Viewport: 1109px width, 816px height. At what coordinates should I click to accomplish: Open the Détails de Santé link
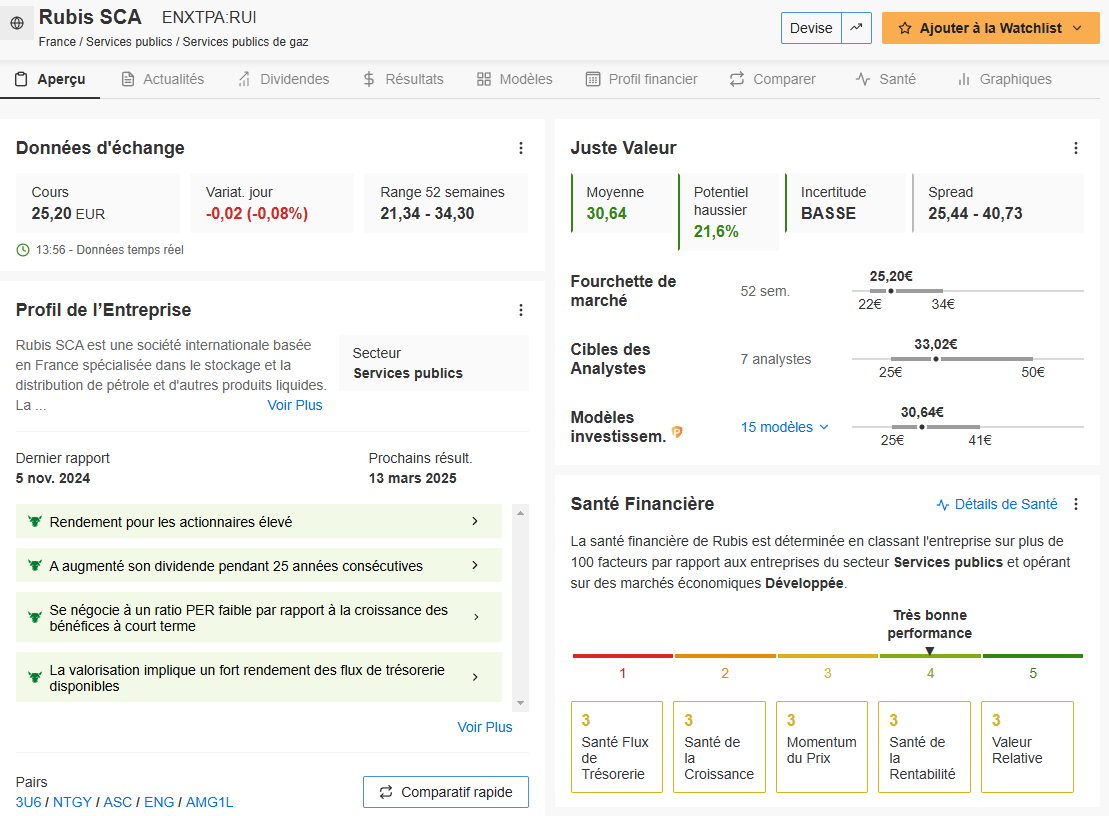pyautogui.click(x=997, y=504)
